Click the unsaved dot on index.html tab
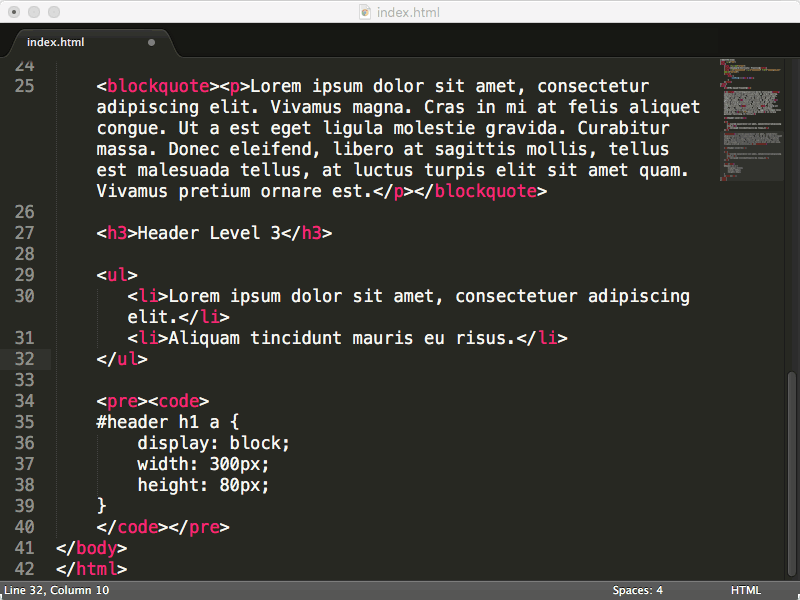The height and width of the screenshot is (600, 800). [152, 43]
